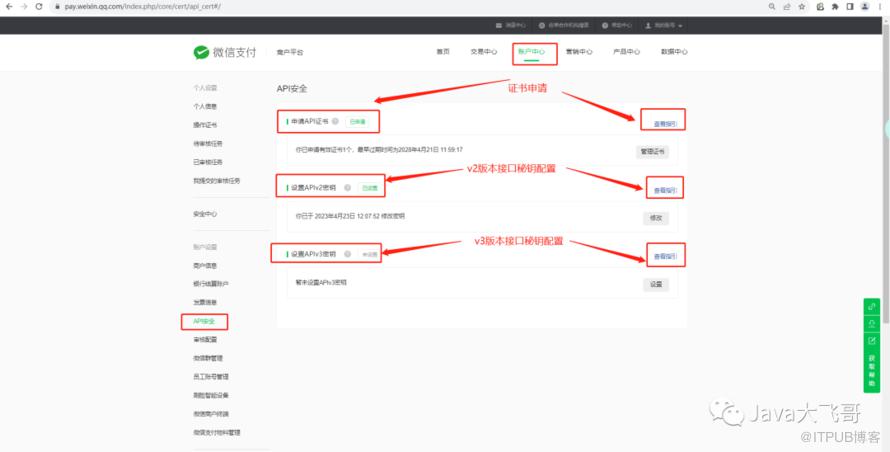Open 已审核任务 in the left menu
The width and height of the screenshot is (890, 452).
(208, 162)
